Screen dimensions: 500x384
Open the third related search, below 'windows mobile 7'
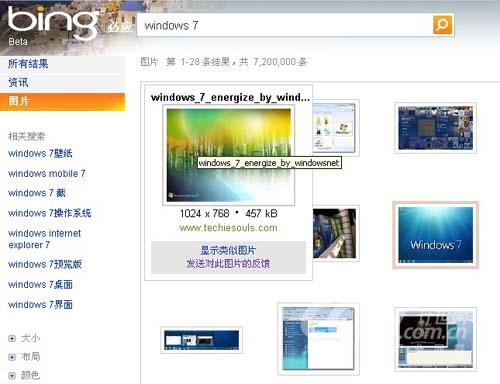pyautogui.click(x=37, y=193)
